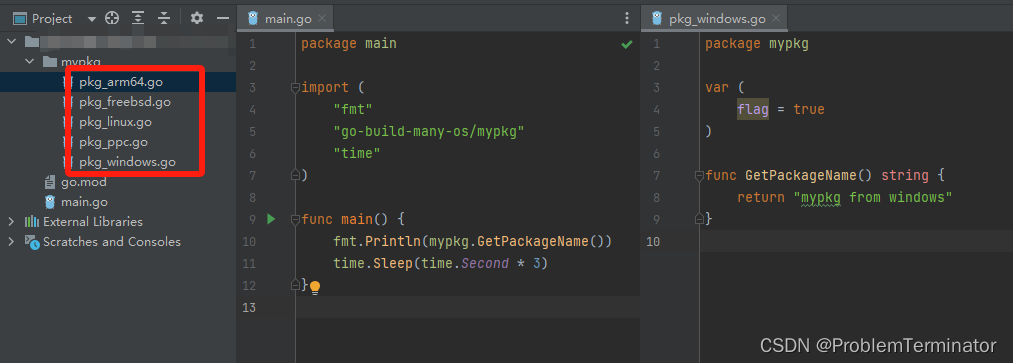Click line number 13 in main.go gutter
Image resolution: width=1013 pixels, height=363 pixels.
[x=249, y=307]
